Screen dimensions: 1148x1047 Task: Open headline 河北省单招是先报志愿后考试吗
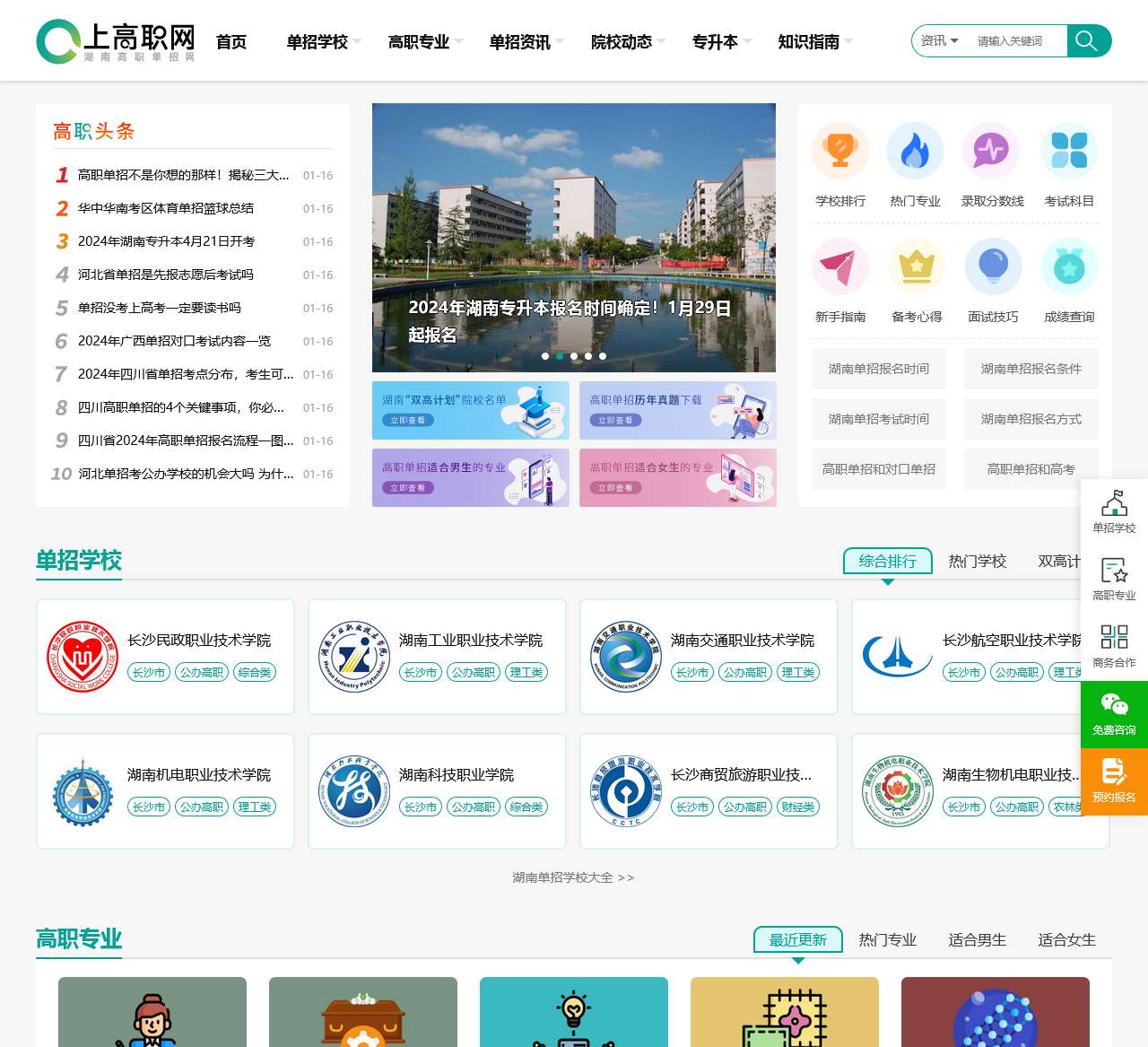pyautogui.click(x=166, y=275)
